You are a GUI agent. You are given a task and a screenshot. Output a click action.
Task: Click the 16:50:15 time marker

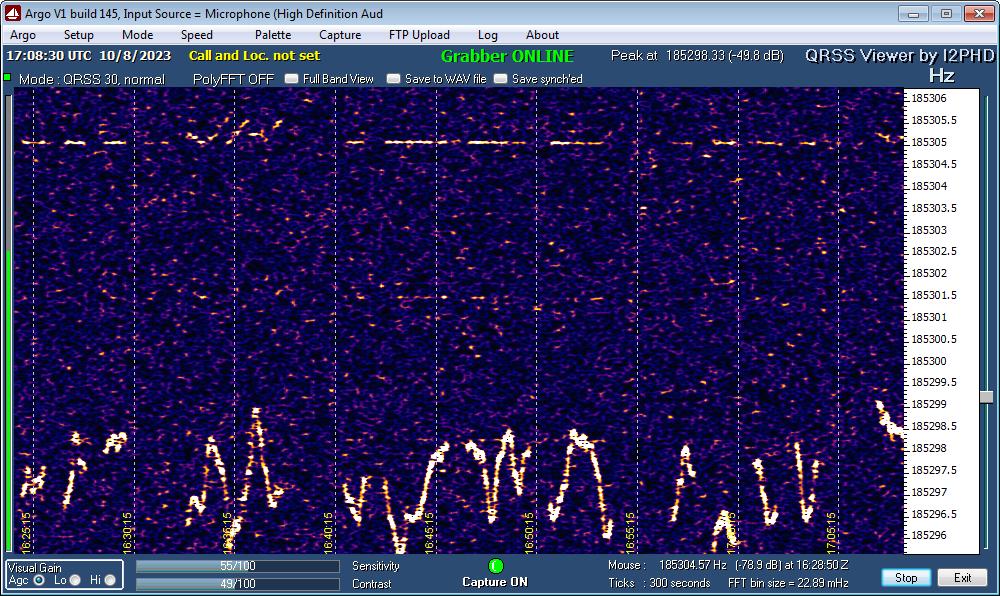click(529, 532)
